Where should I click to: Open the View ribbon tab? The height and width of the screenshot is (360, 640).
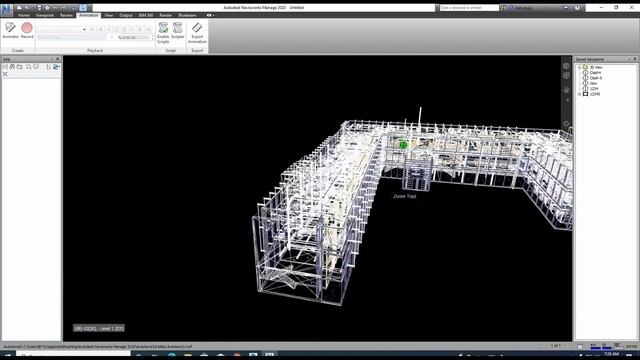(109, 15)
